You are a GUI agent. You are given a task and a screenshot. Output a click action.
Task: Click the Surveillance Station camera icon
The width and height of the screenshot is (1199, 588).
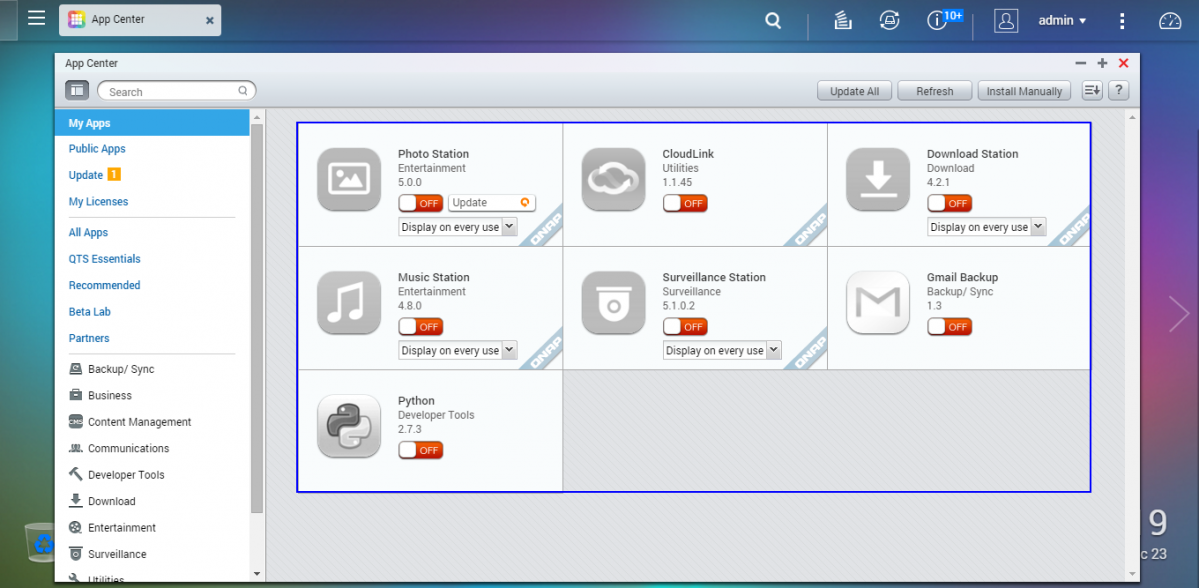(613, 303)
